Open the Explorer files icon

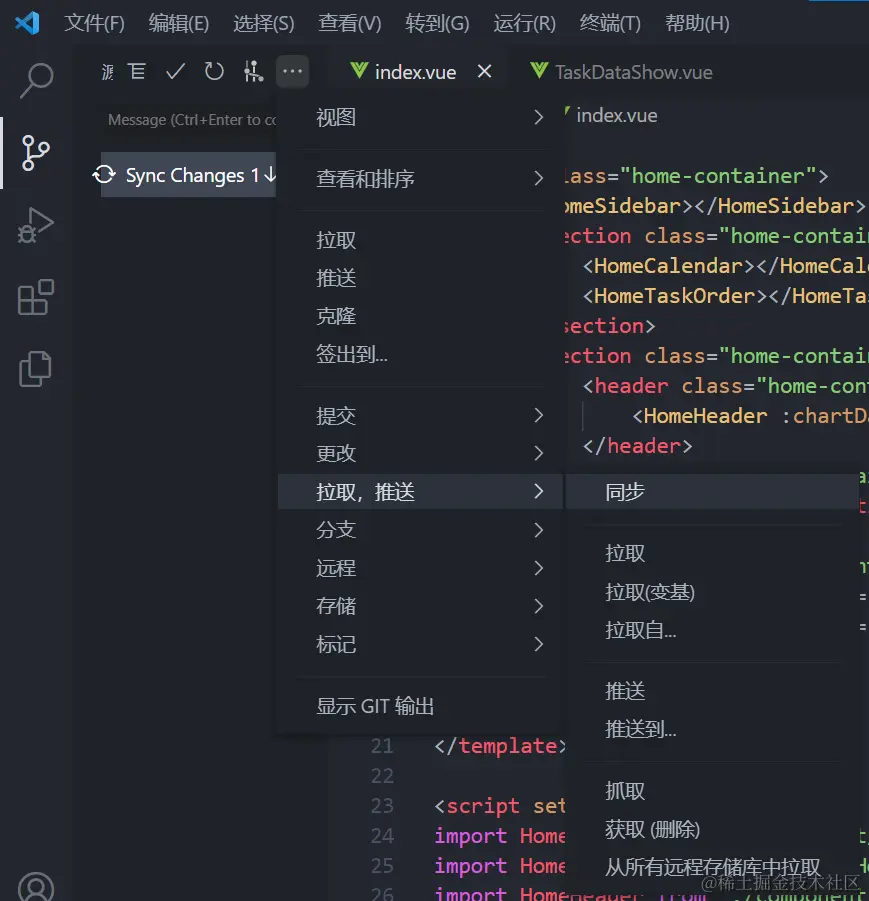coord(36,368)
